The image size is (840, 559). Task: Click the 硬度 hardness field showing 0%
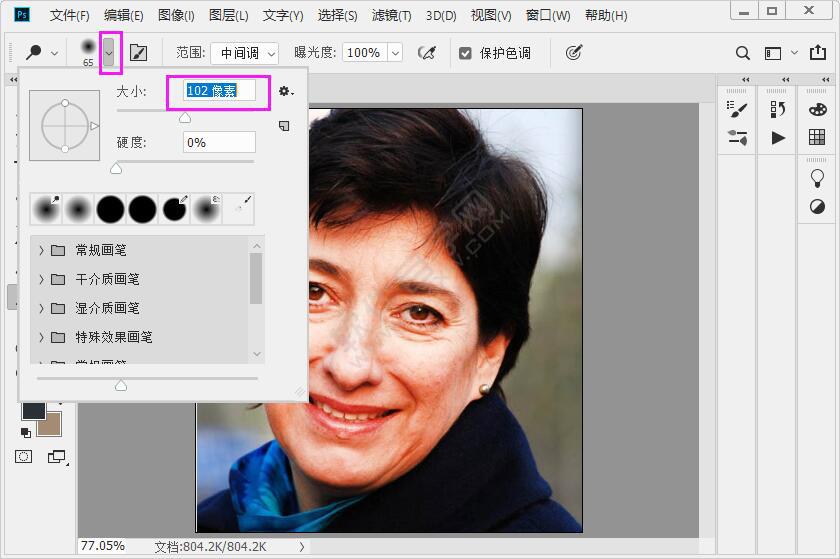(219, 143)
